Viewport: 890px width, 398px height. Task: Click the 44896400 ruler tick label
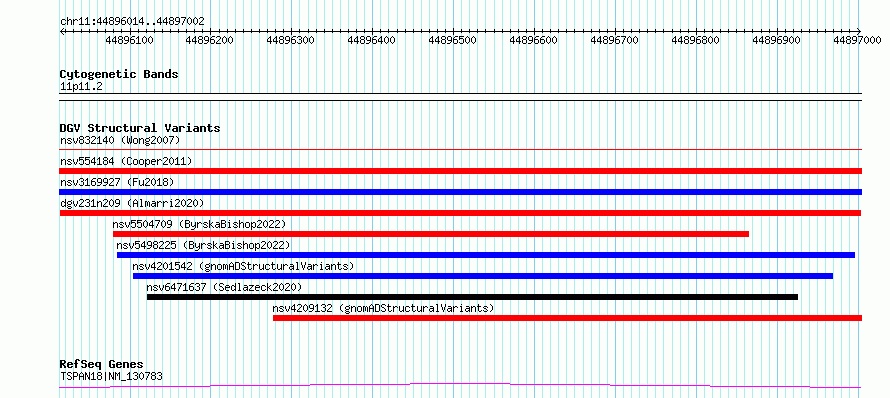[x=372, y=40]
